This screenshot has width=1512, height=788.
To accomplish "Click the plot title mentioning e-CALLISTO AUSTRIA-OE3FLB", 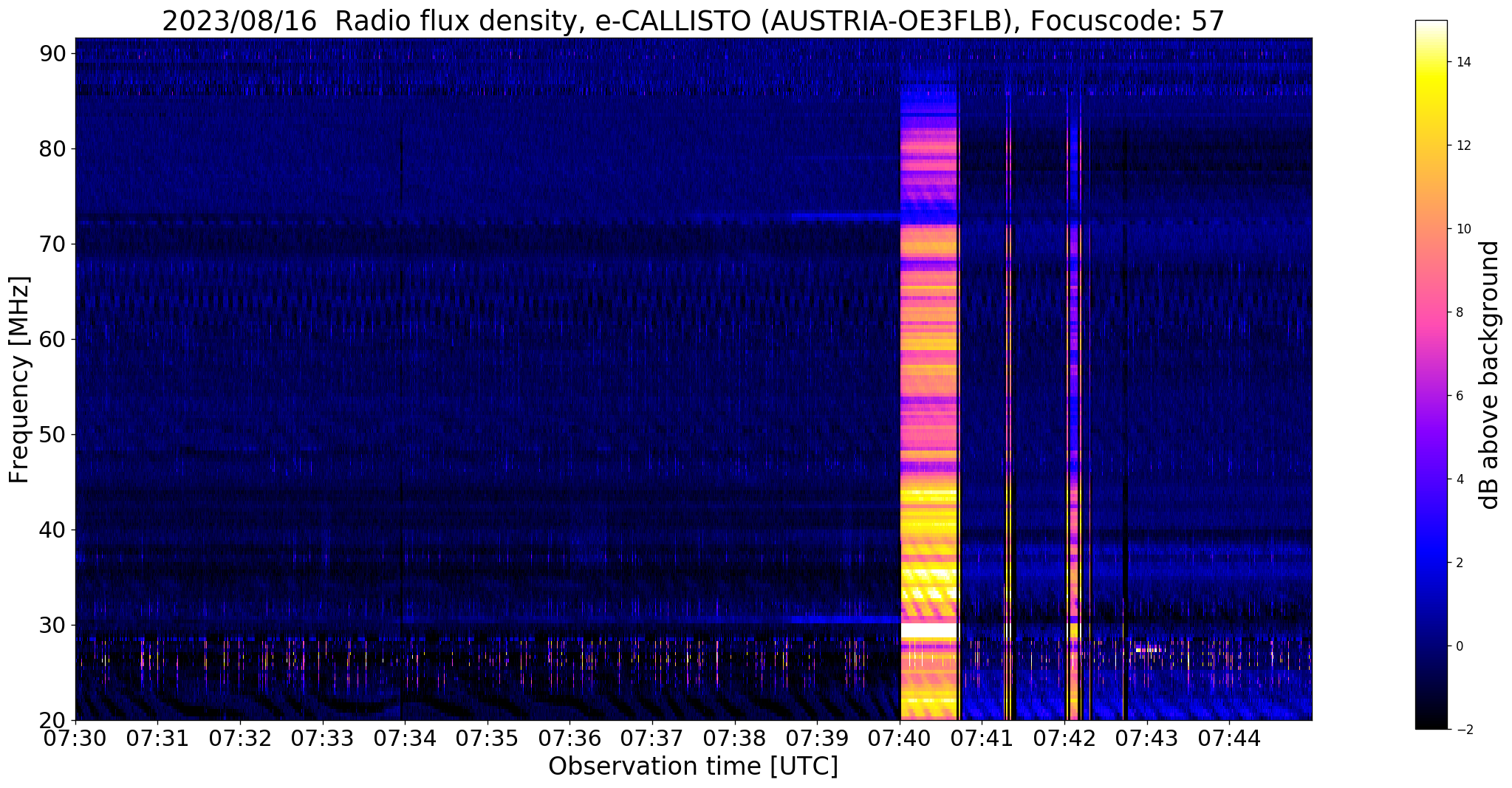I will click(x=693, y=21).
